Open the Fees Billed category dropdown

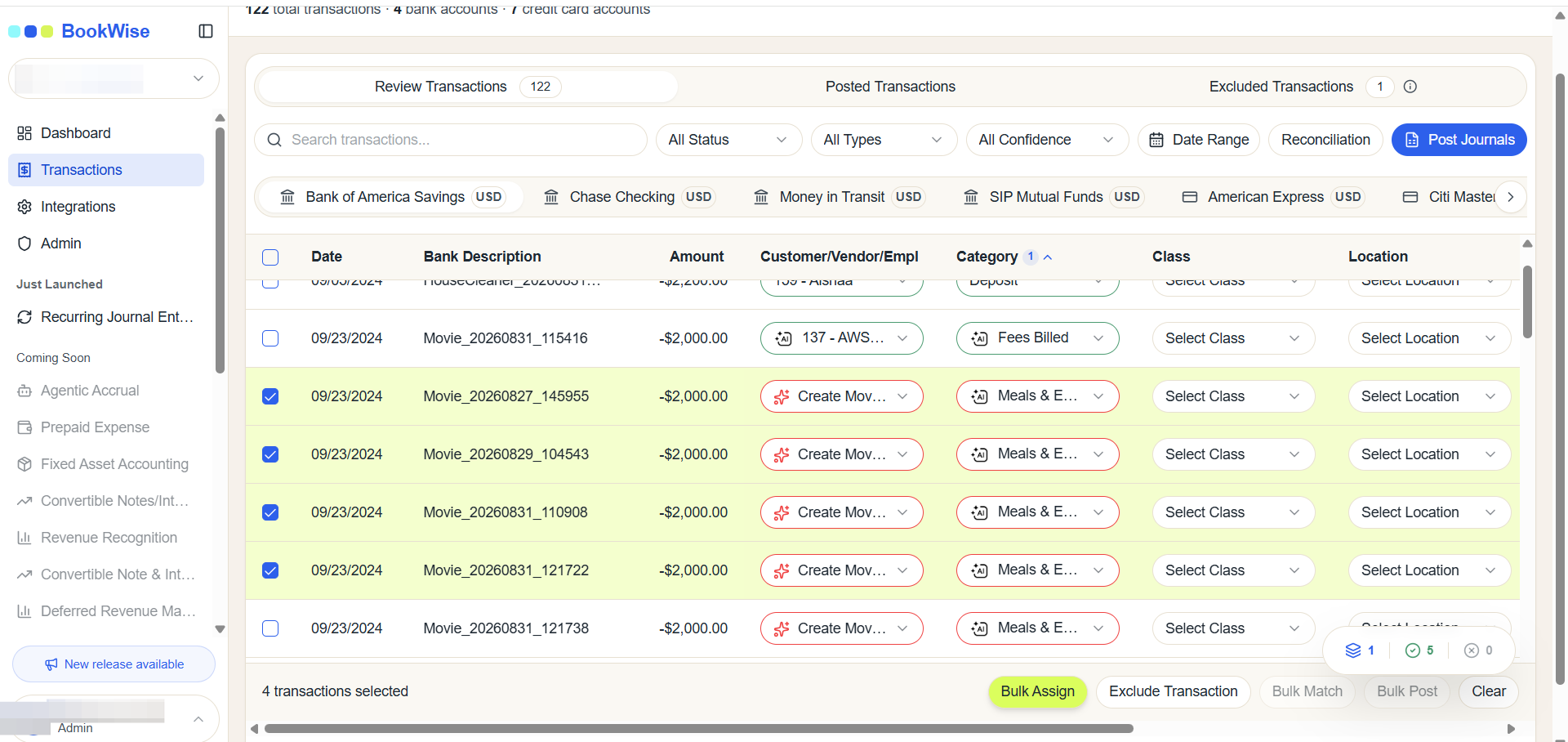(1037, 338)
